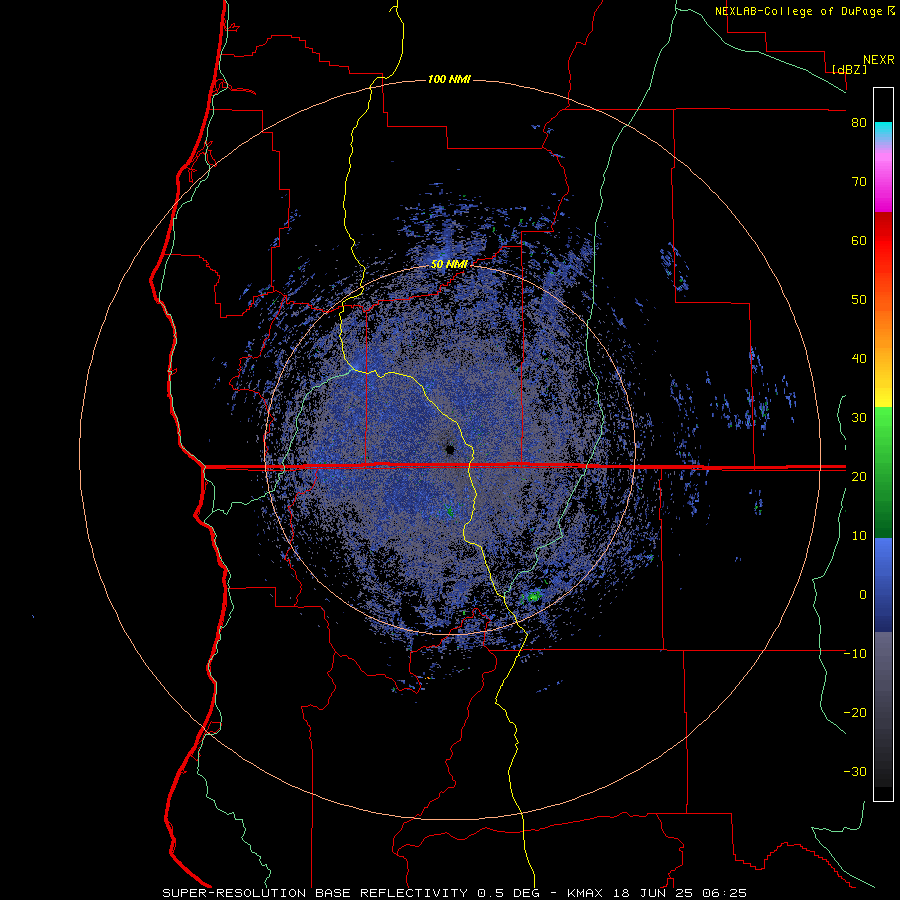
Task: Click the KMAX station identifier in the footer
Action: coord(589,893)
